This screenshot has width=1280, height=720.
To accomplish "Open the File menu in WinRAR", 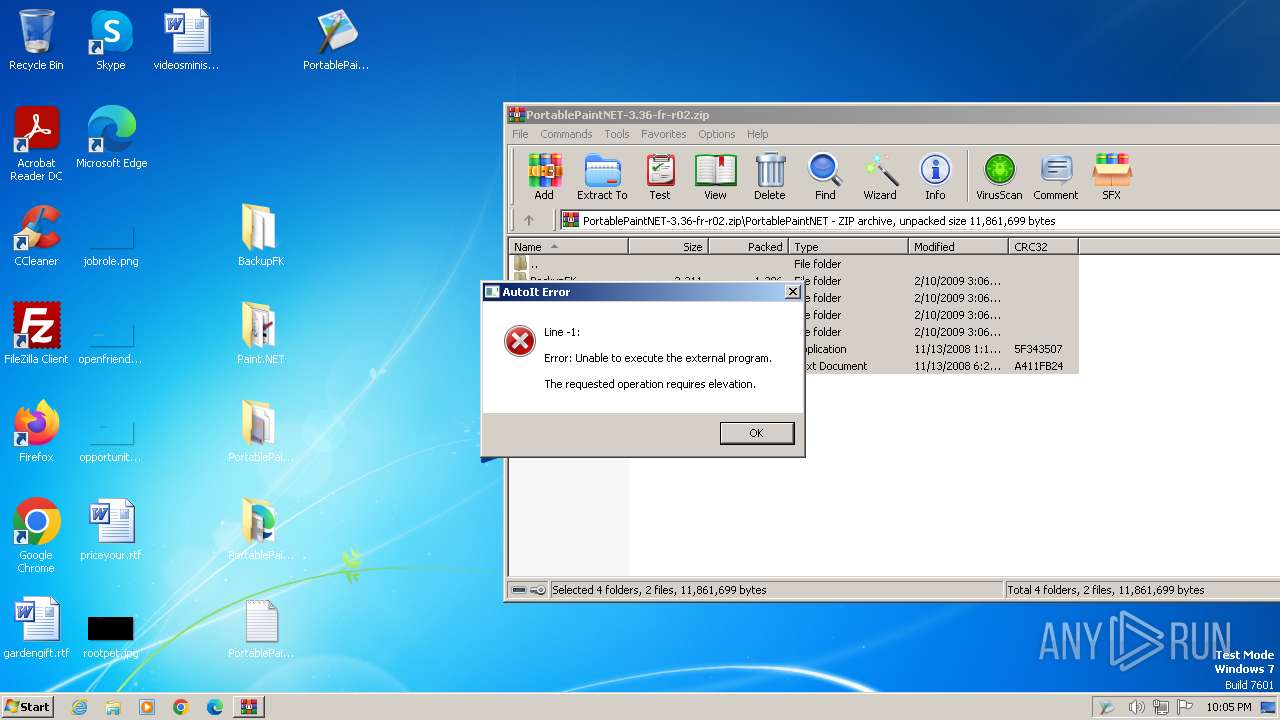I will (x=520, y=134).
